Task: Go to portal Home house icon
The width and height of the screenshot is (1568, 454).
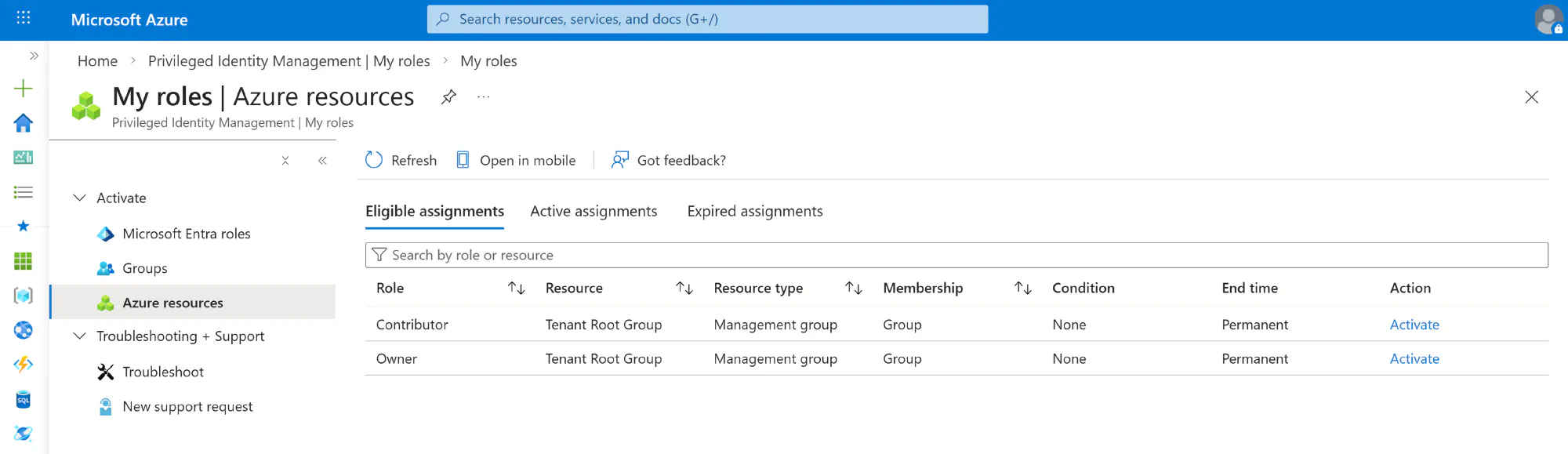Action: click(24, 123)
